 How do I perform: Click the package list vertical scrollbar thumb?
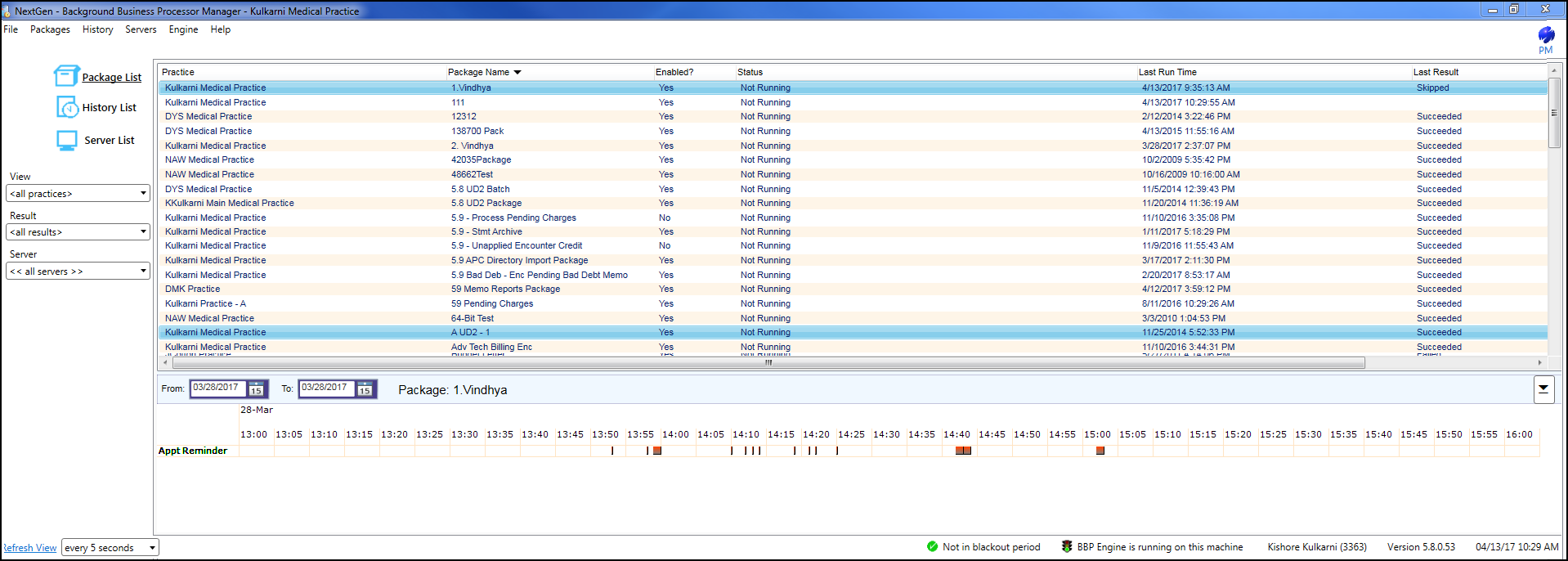tap(1554, 113)
